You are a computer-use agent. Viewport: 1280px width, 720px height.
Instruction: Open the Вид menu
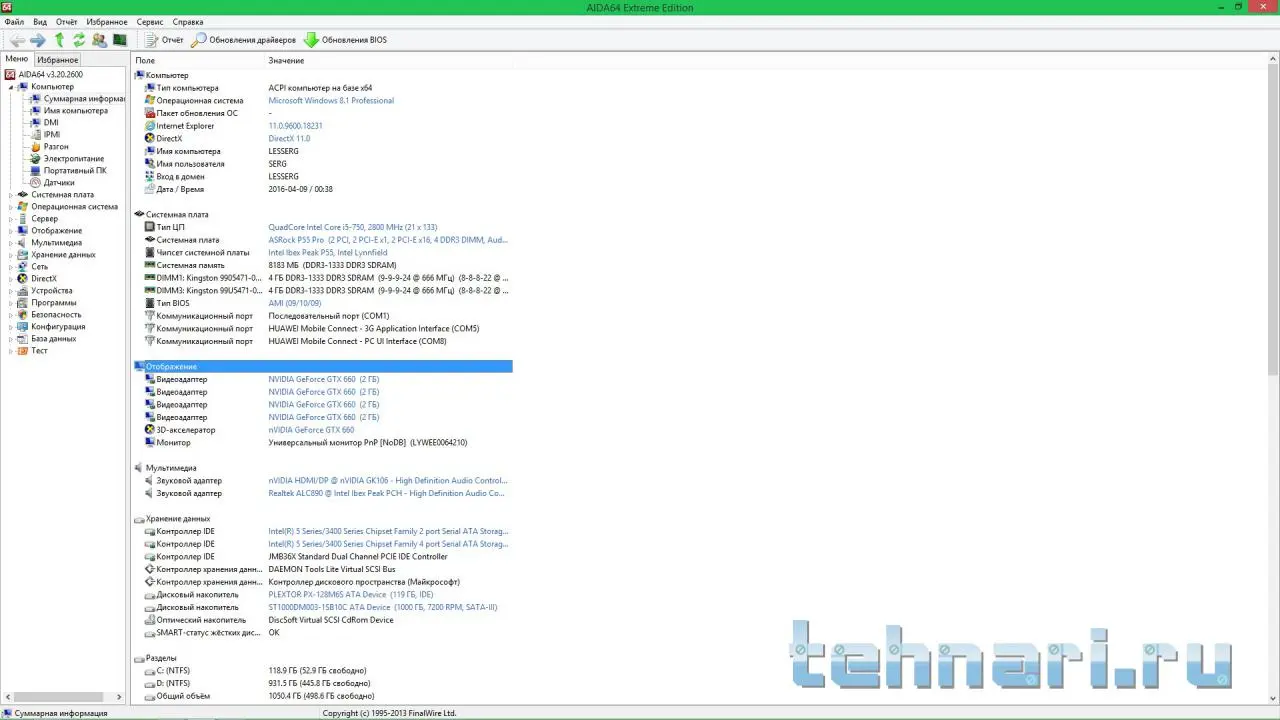tap(40, 22)
